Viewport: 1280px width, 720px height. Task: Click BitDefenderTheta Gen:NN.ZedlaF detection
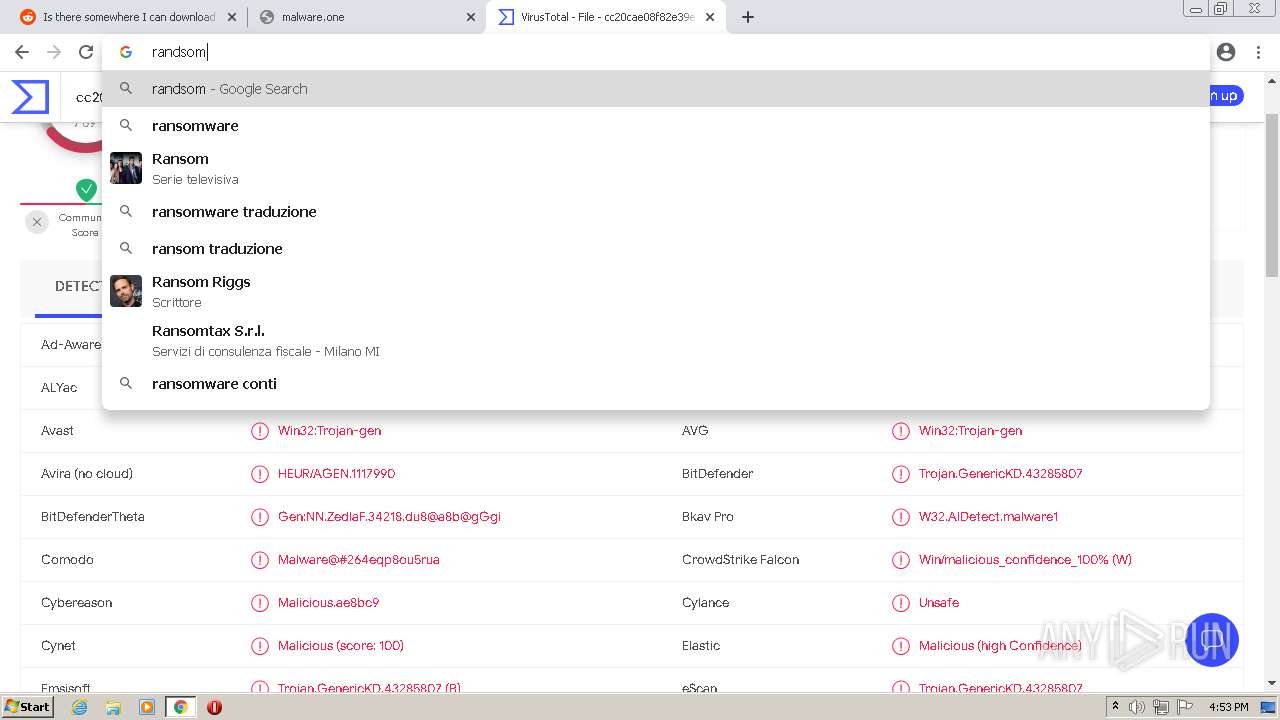[390, 517]
